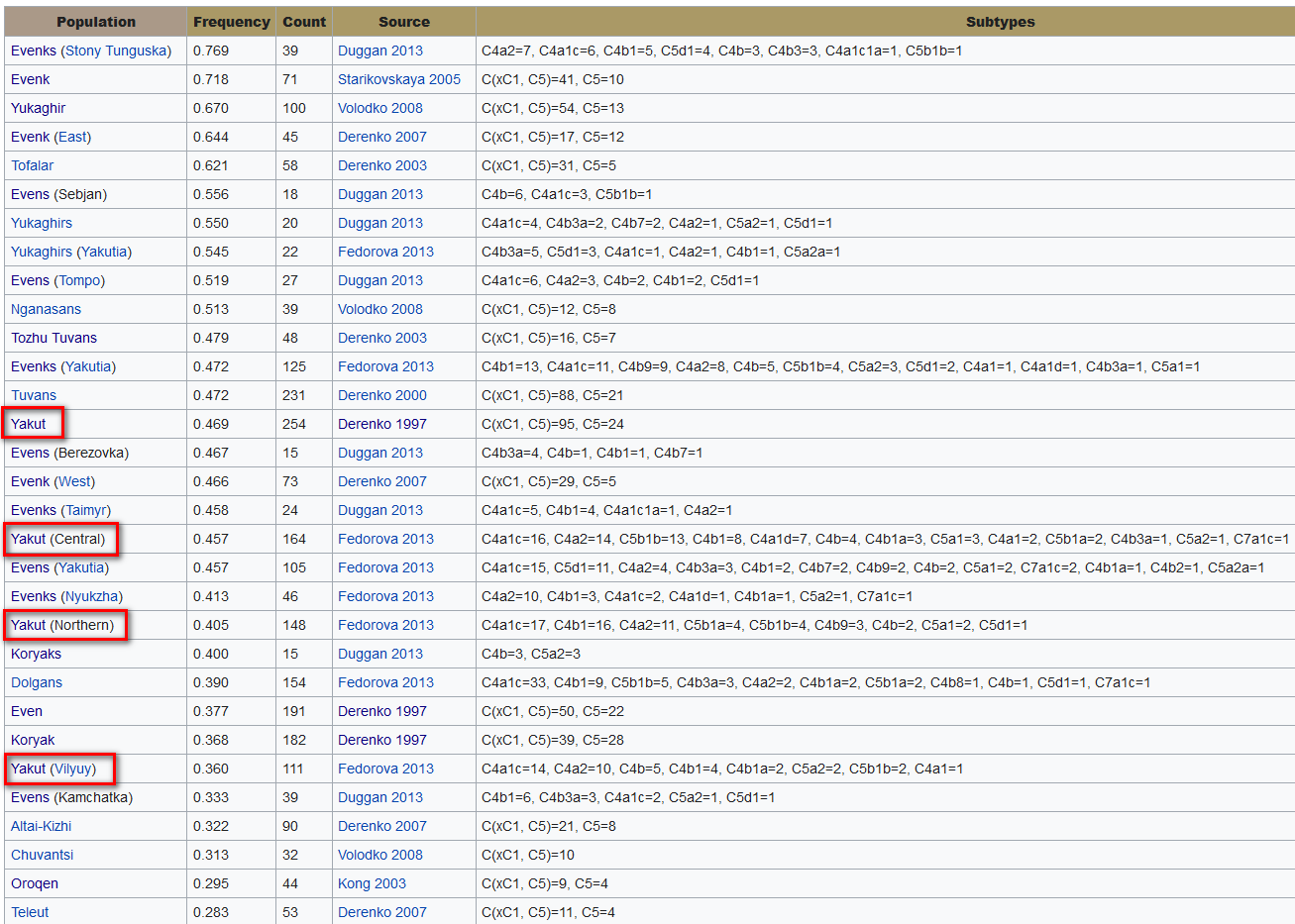Image resolution: width=1295 pixels, height=924 pixels.
Task: Select subtypes 'C(xC1, C5)=10' for Chuvantsi
Action: [528, 855]
